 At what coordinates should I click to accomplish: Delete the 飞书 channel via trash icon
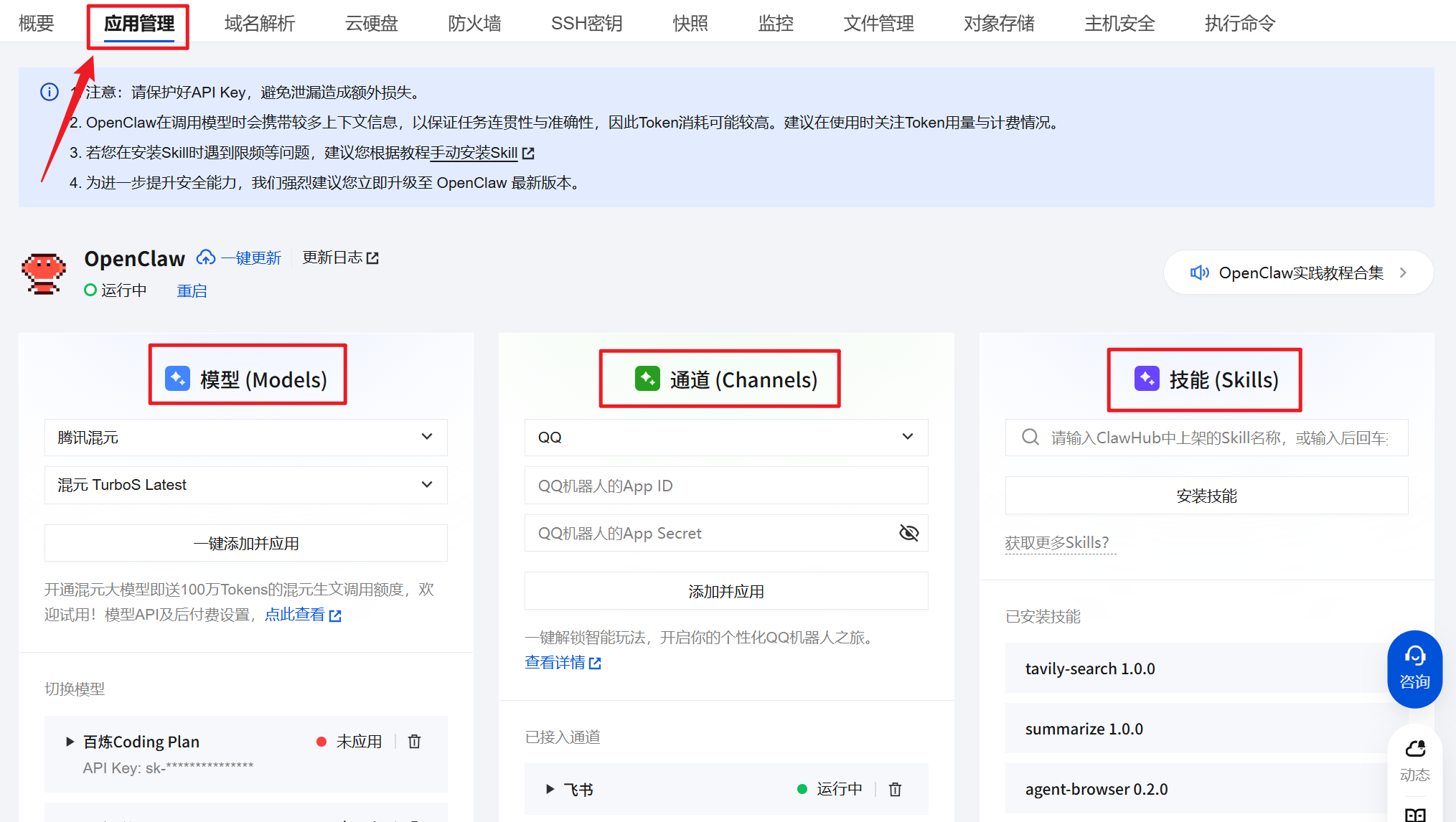pos(895,789)
